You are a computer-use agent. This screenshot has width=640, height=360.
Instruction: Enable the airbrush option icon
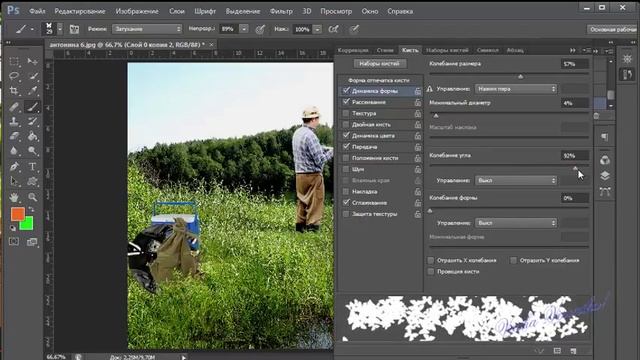[x=333, y=29]
